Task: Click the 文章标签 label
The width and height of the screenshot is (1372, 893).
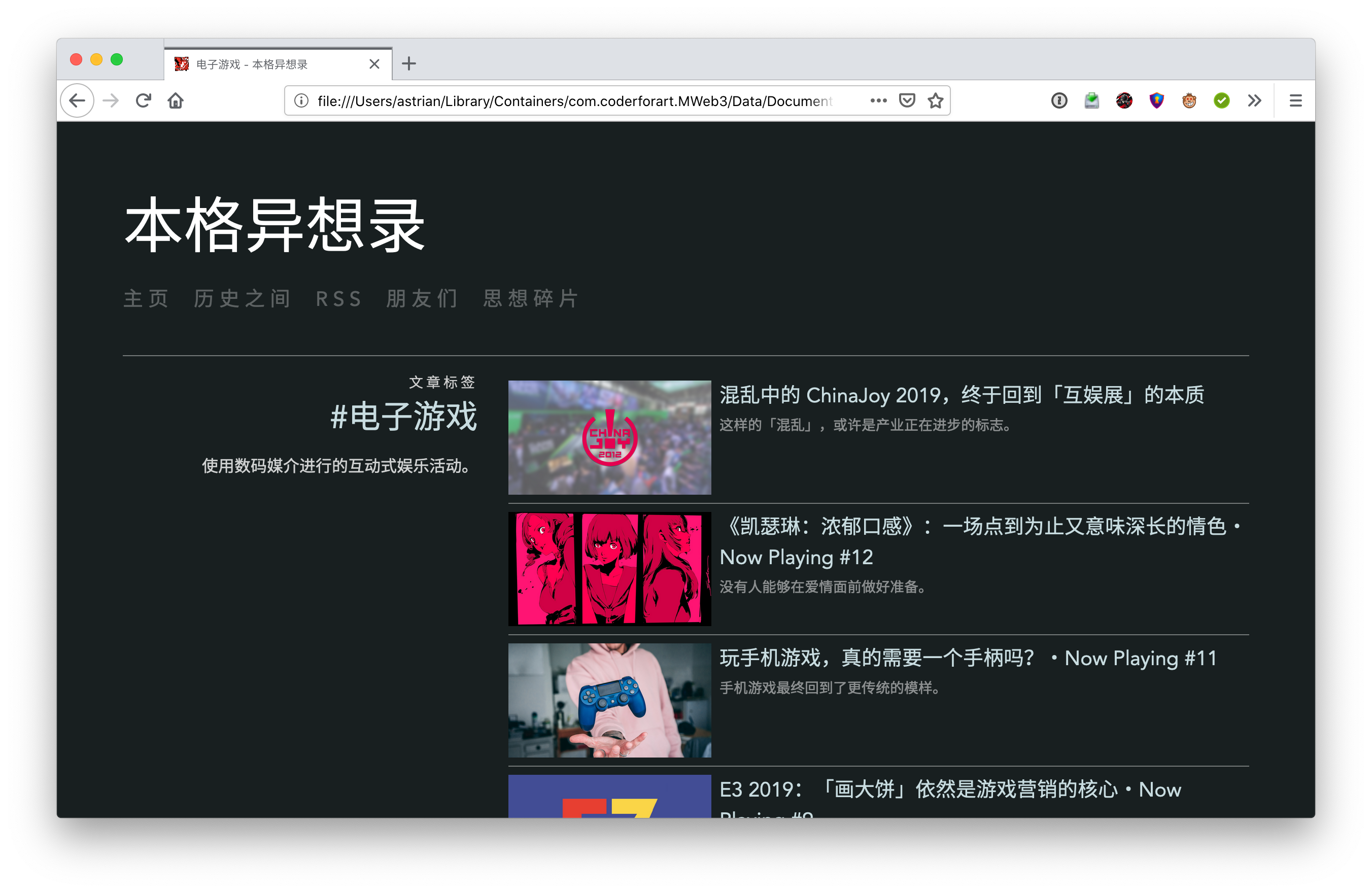Action: [x=442, y=382]
